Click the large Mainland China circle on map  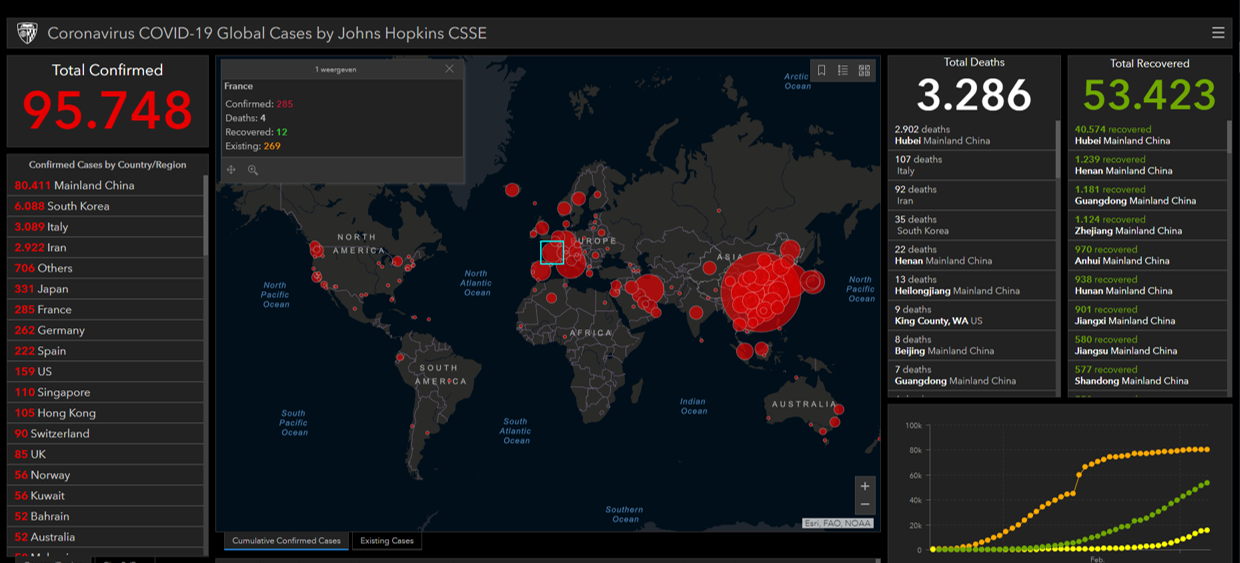click(x=760, y=289)
